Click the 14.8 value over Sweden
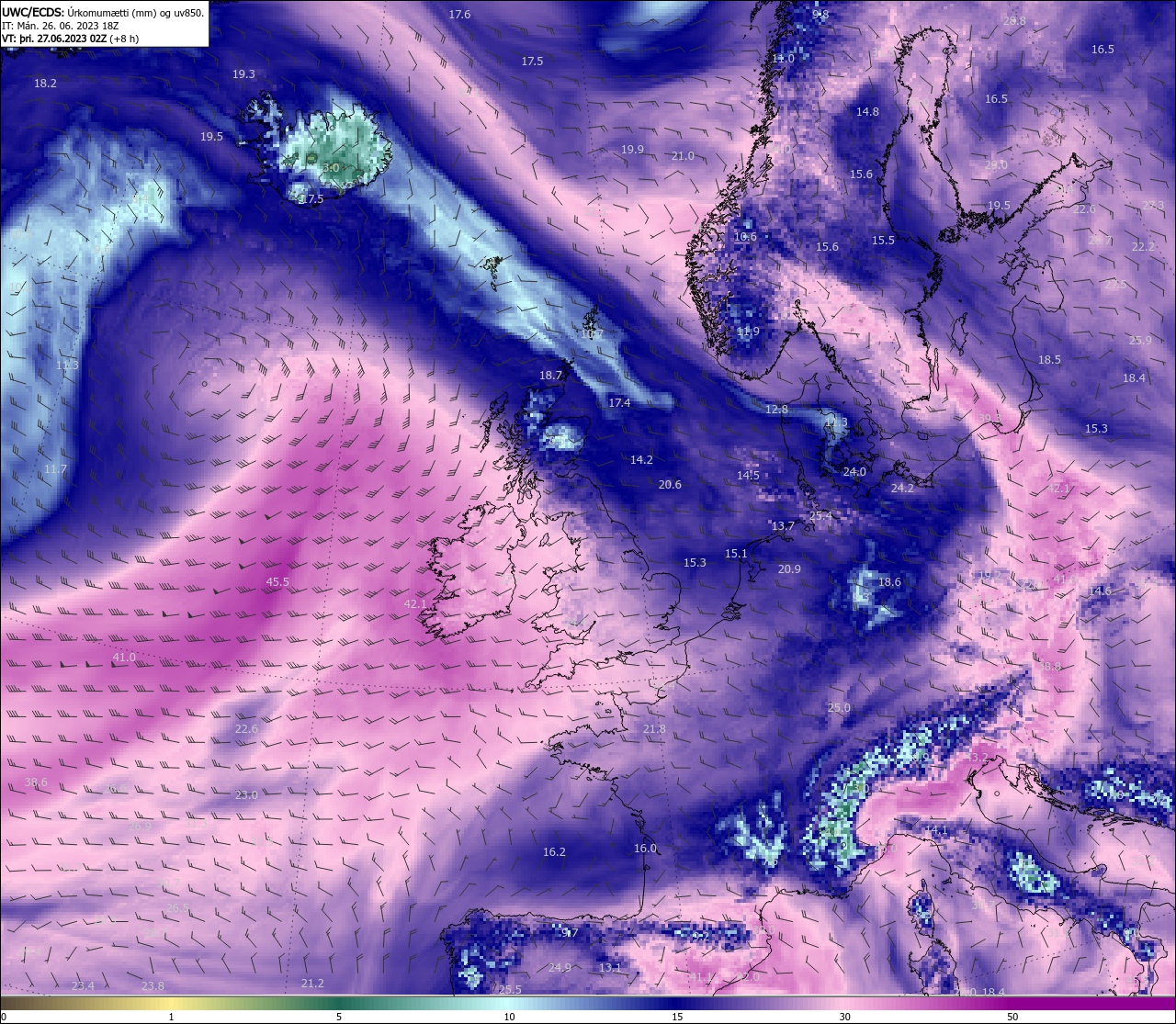The image size is (1176, 1024). (x=867, y=112)
